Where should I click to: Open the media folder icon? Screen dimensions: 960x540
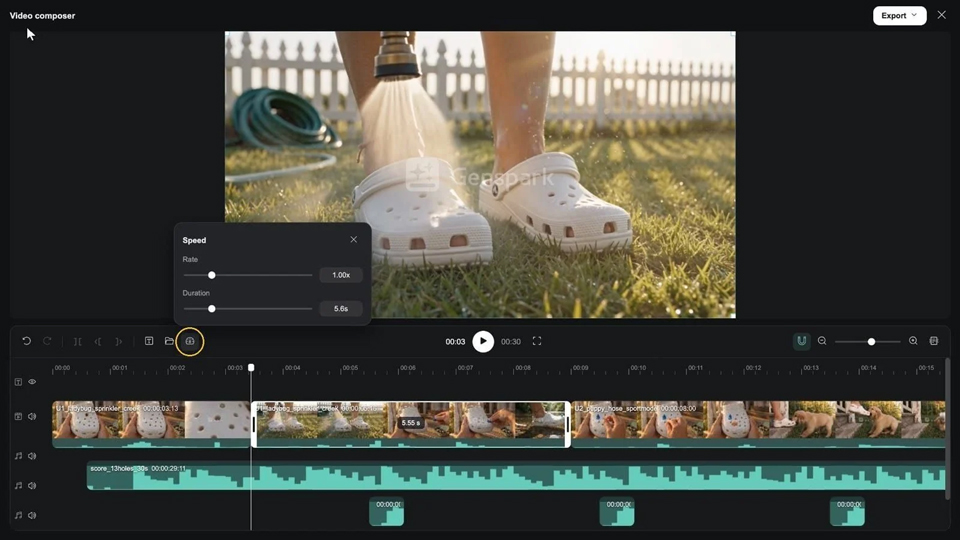[170, 341]
